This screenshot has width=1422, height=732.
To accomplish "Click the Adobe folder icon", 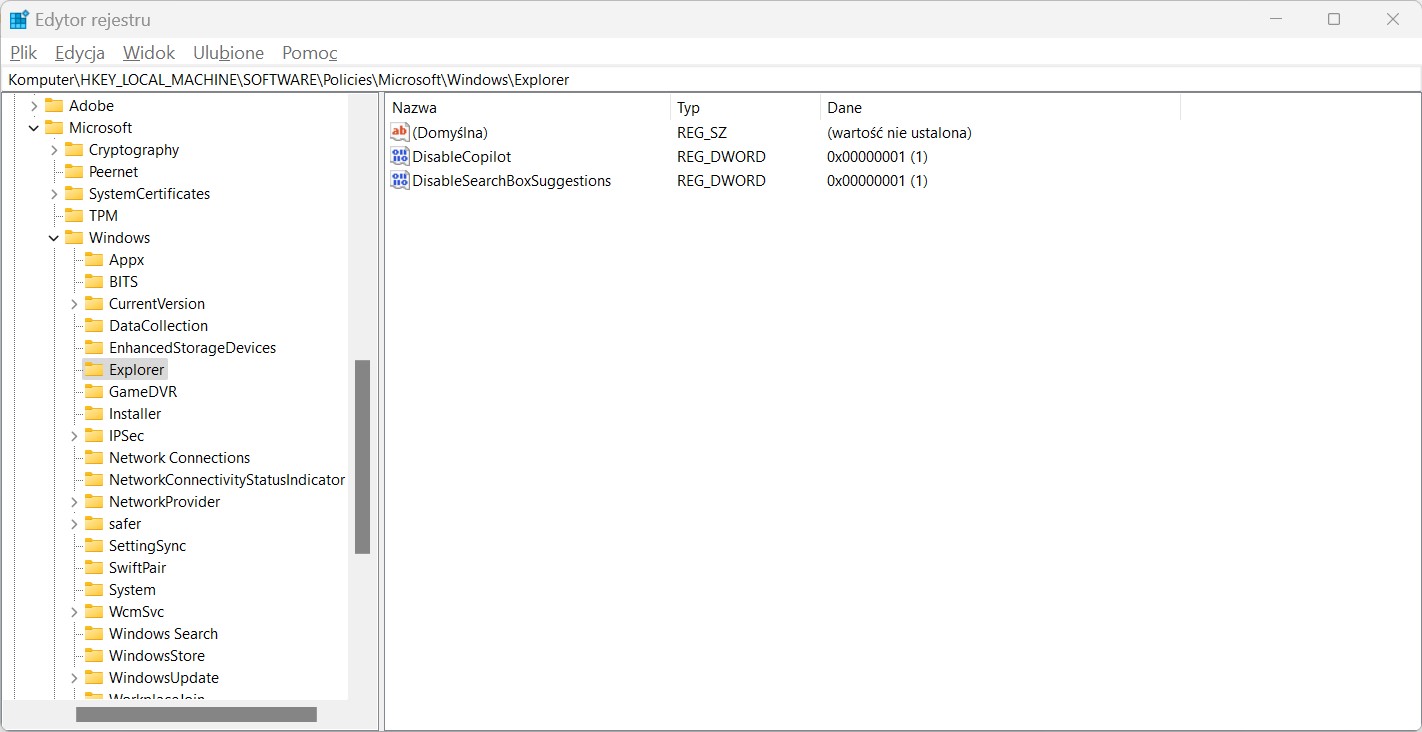I will [x=54, y=106].
